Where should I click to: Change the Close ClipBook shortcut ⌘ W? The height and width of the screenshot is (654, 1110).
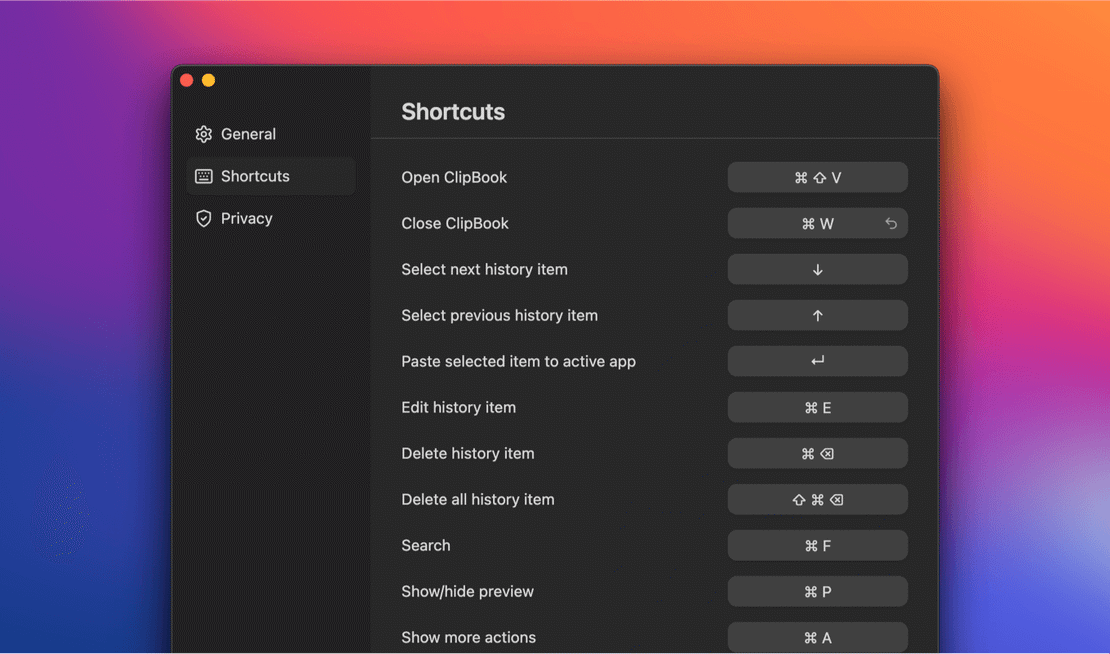tap(818, 224)
